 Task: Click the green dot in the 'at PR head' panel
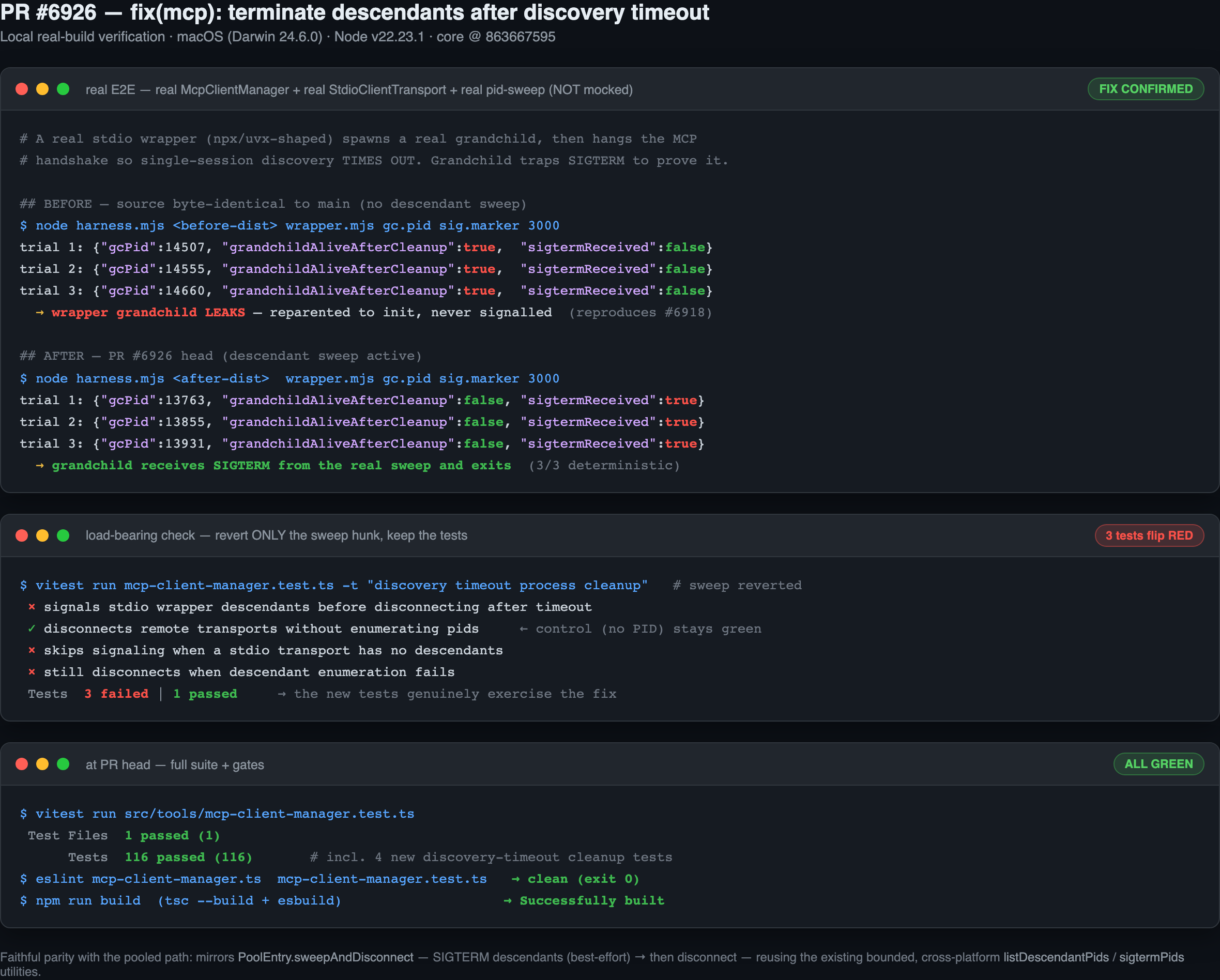pyautogui.click(x=64, y=764)
